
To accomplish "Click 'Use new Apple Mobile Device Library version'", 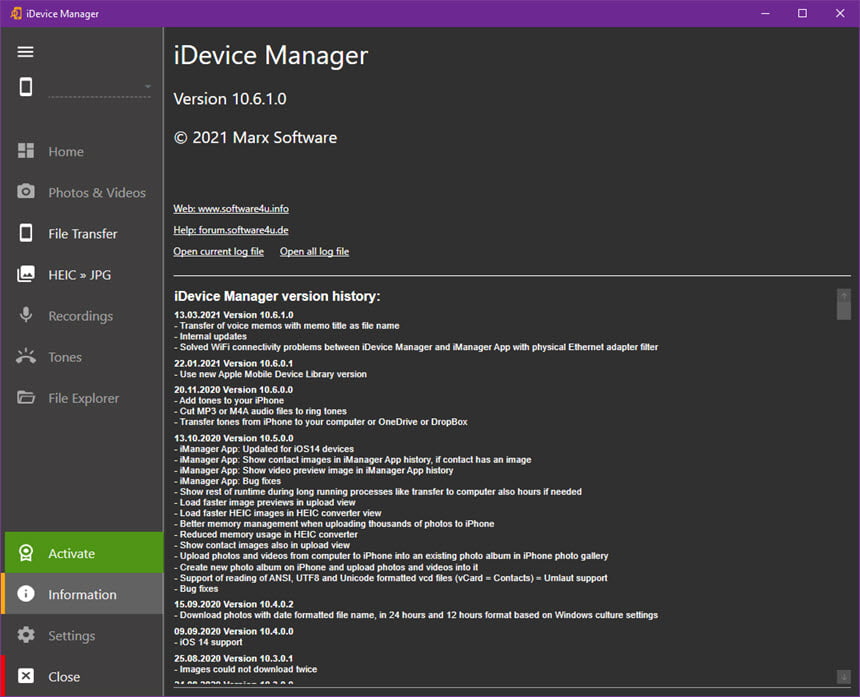I will pos(273,374).
